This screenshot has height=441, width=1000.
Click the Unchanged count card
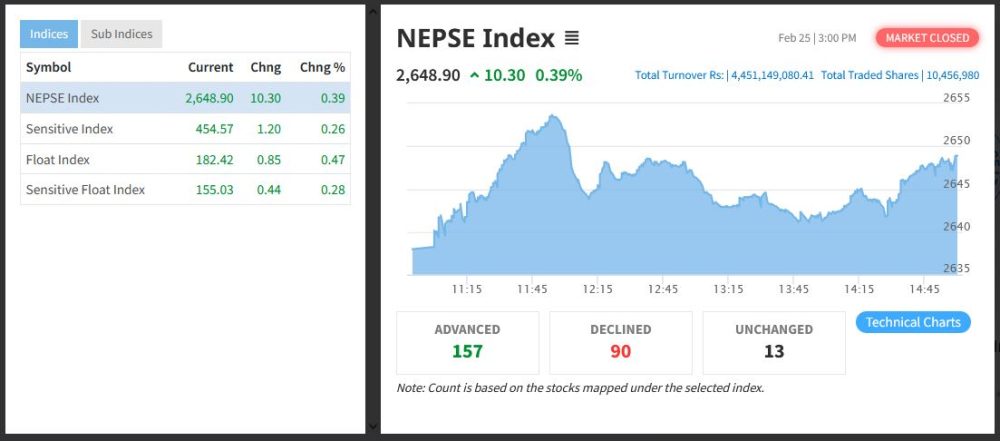pyautogui.click(x=773, y=342)
